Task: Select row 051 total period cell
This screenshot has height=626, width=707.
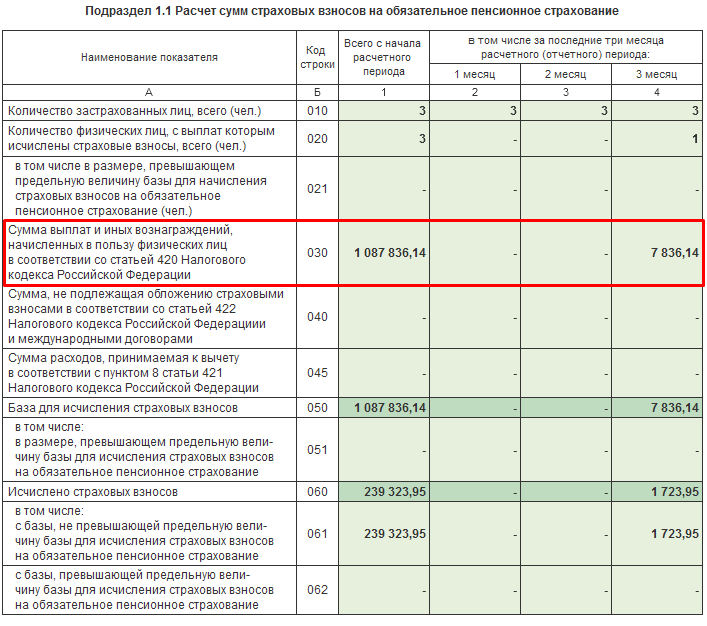Action: click(x=384, y=450)
